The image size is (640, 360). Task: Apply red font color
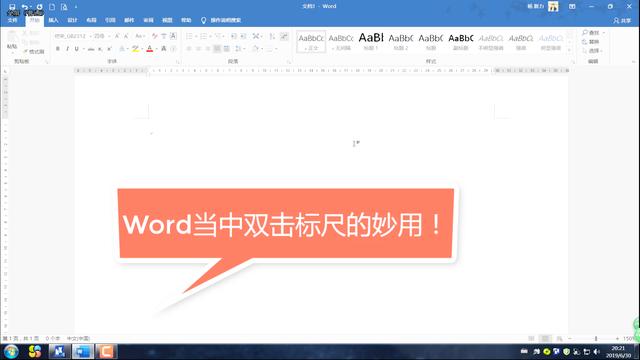pyautogui.click(x=149, y=49)
